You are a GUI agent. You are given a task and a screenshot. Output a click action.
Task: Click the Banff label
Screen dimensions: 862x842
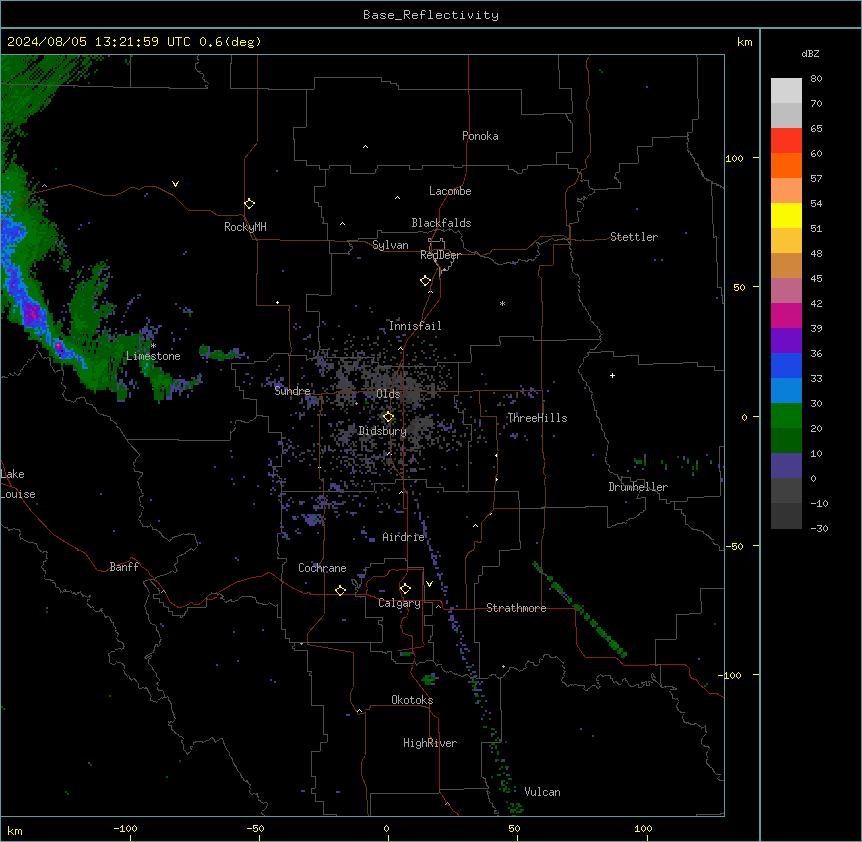pos(124,567)
